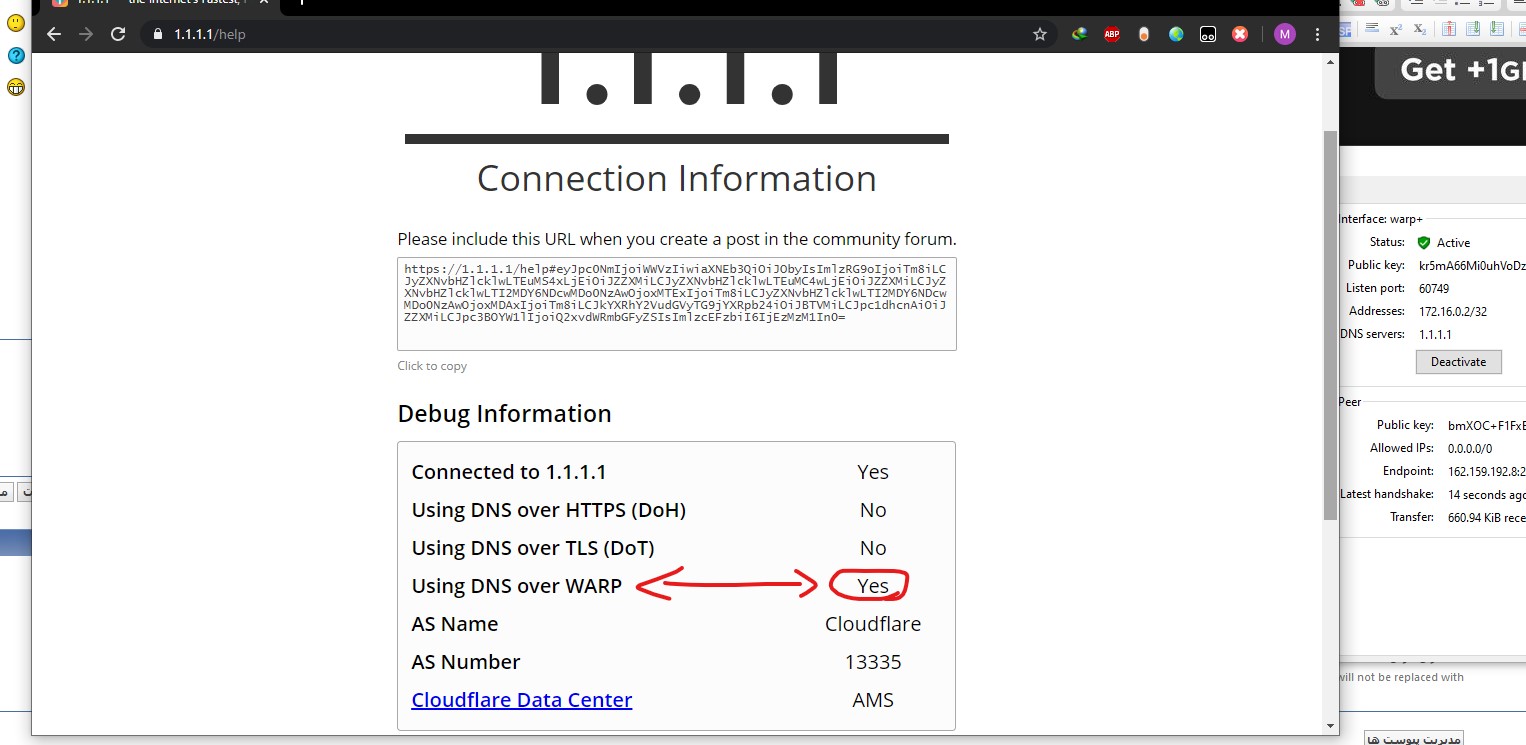Bookmark this page with the star icon
The height and width of the screenshot is (745, 1526).
coord(1040,34)
